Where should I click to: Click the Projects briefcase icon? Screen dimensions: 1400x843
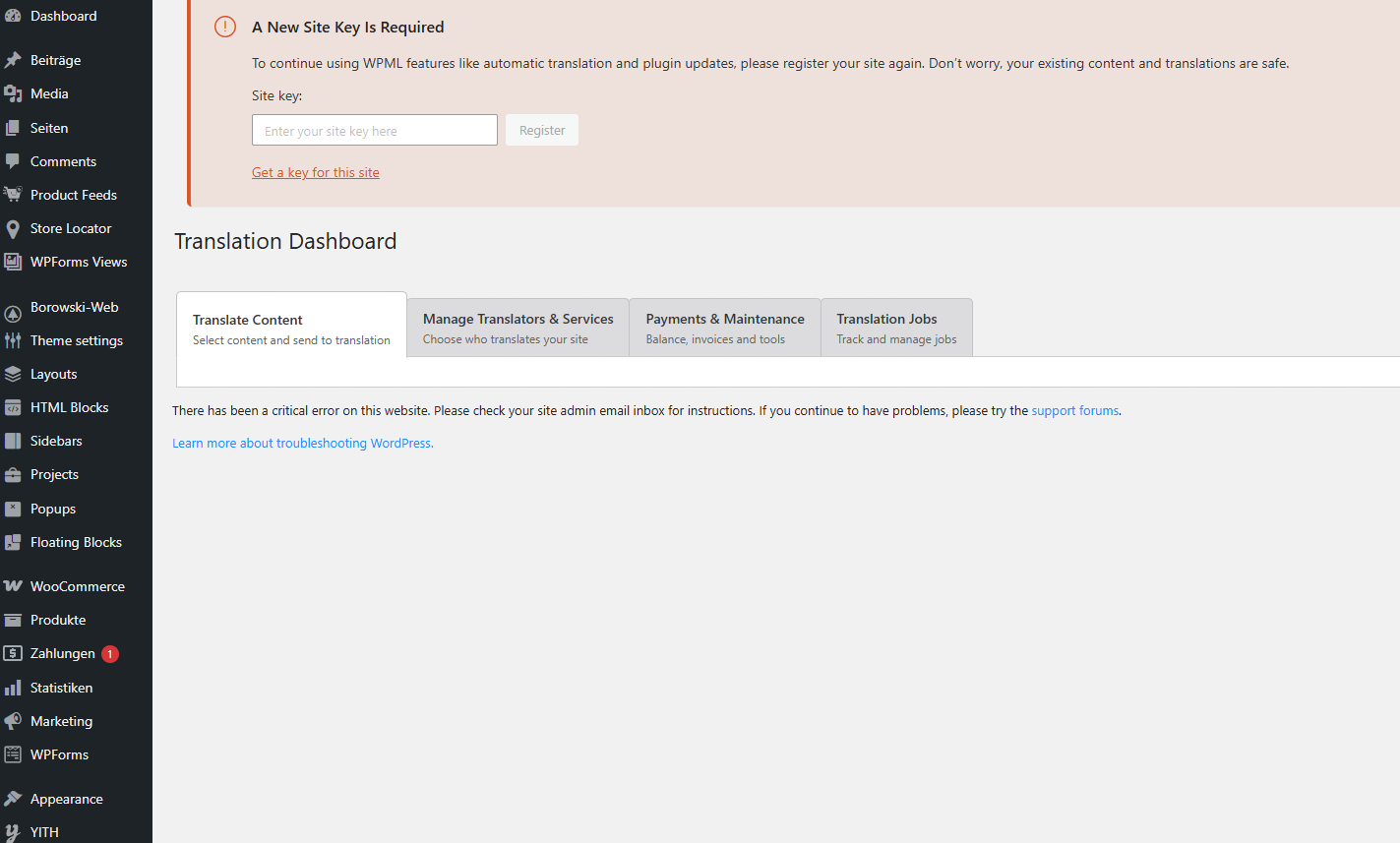click(x=13, y=475)
